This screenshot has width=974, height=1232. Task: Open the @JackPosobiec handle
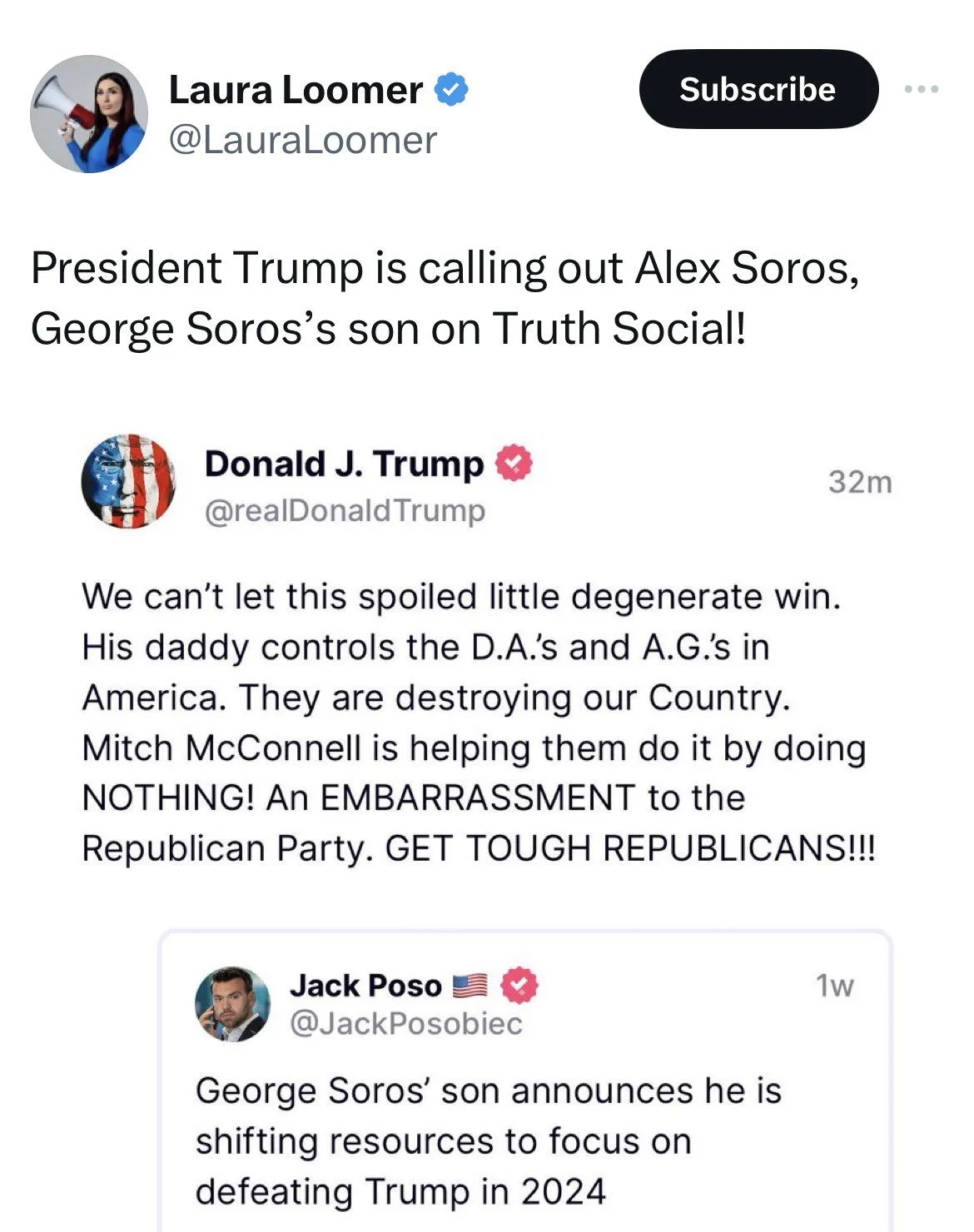pos(405,1023)
